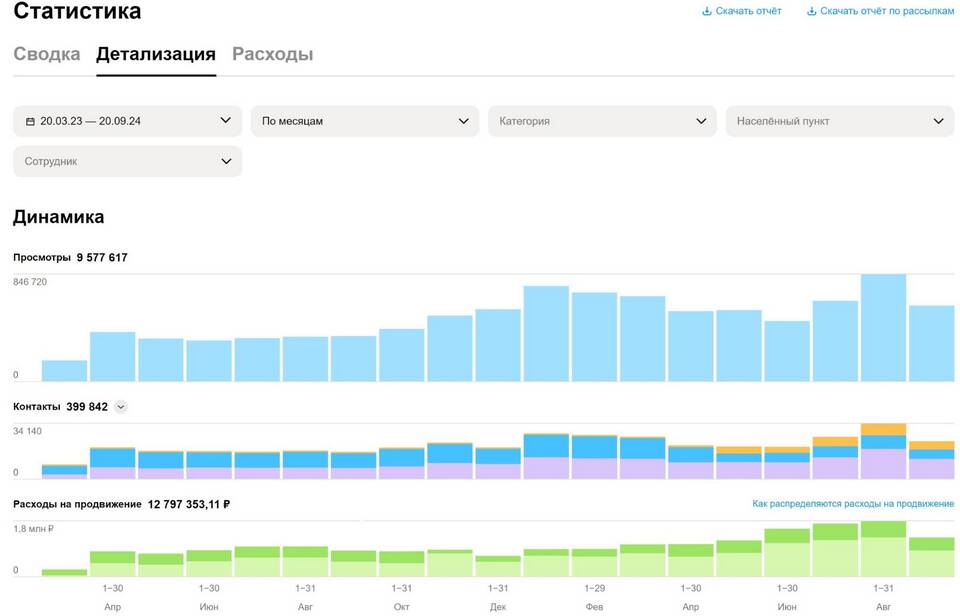The image size is (960, 616).
Task: Click the download icon beside Скачать отчёт
Action: [707, 12]
